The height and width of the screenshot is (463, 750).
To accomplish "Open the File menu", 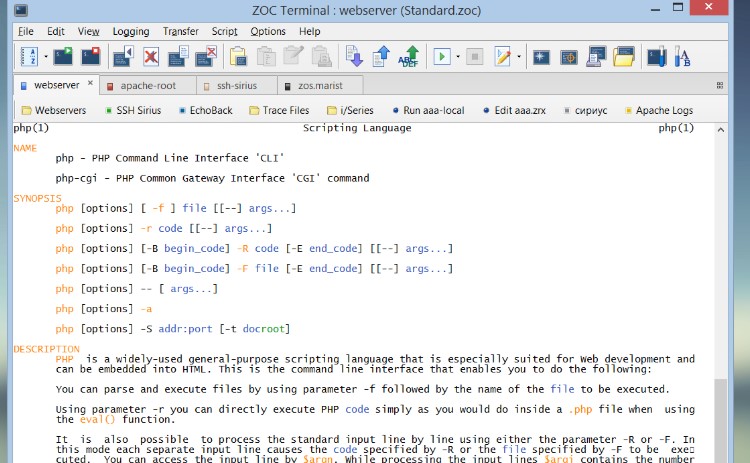I will pyautogui.click(x=26, y=32).
